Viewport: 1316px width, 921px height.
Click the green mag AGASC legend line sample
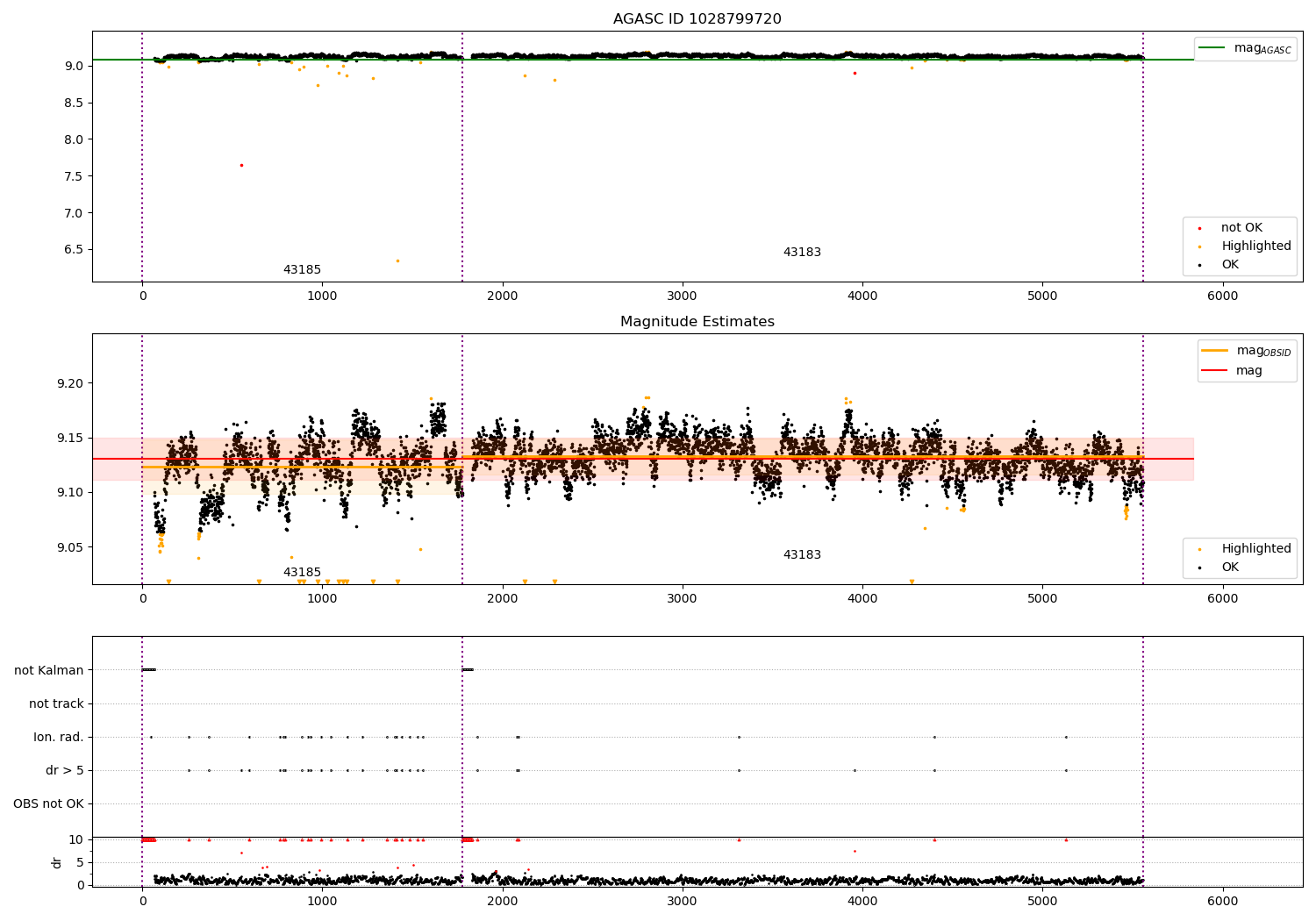[x=1212, y=47]
